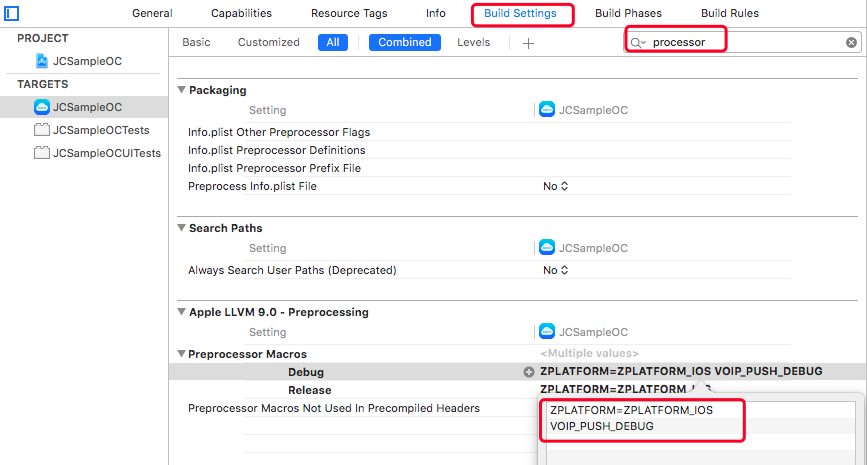Select ZPLATFORM=ZPLATFORM_IOS entry in popup list

point(631,410)
